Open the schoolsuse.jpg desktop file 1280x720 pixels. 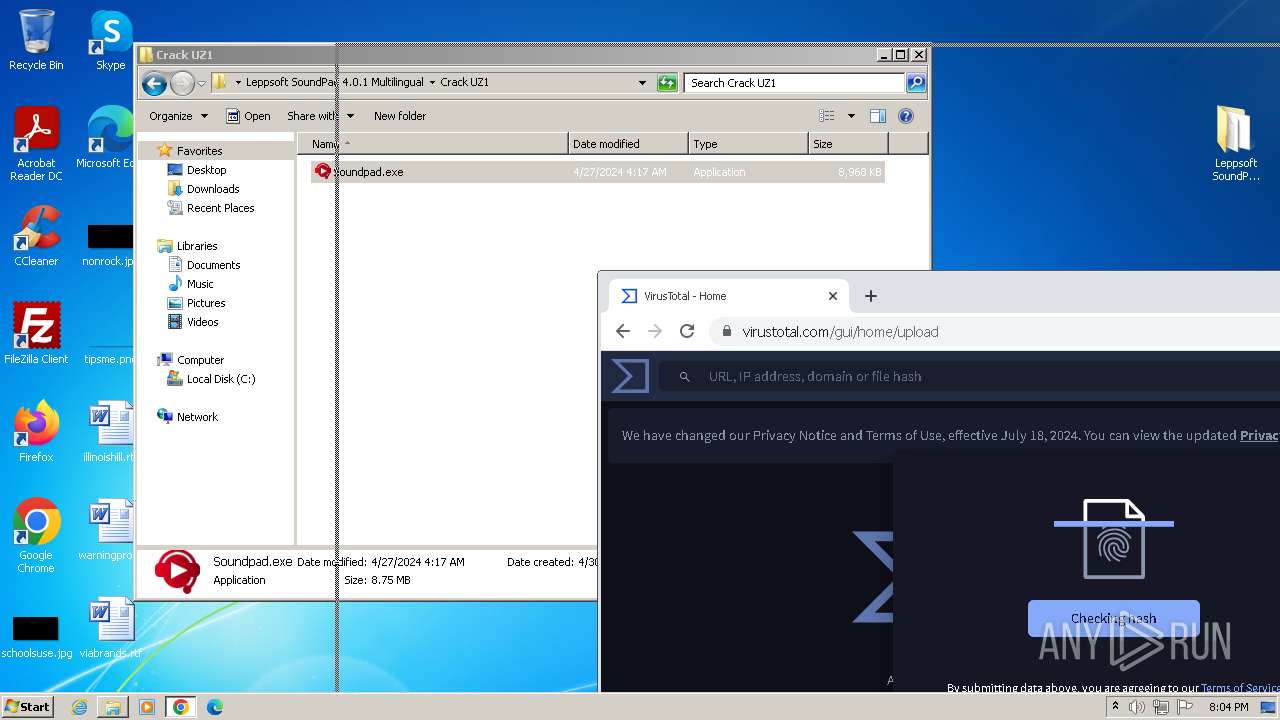point(36,636)
